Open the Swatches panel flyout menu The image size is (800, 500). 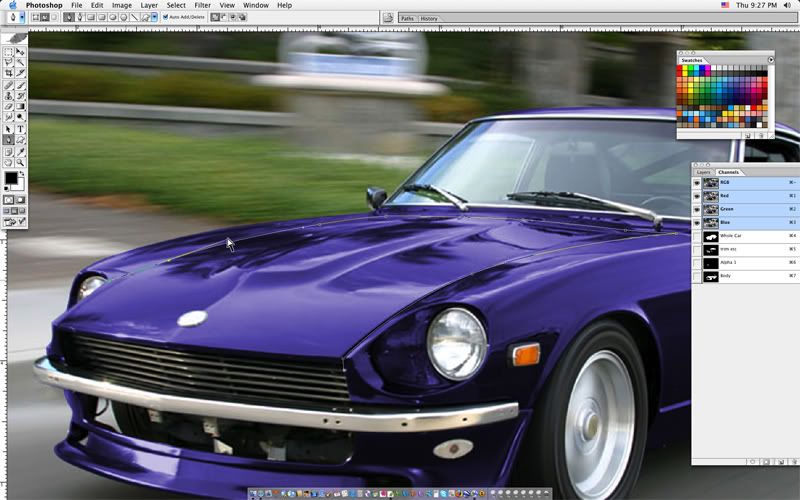pos(771,60)
